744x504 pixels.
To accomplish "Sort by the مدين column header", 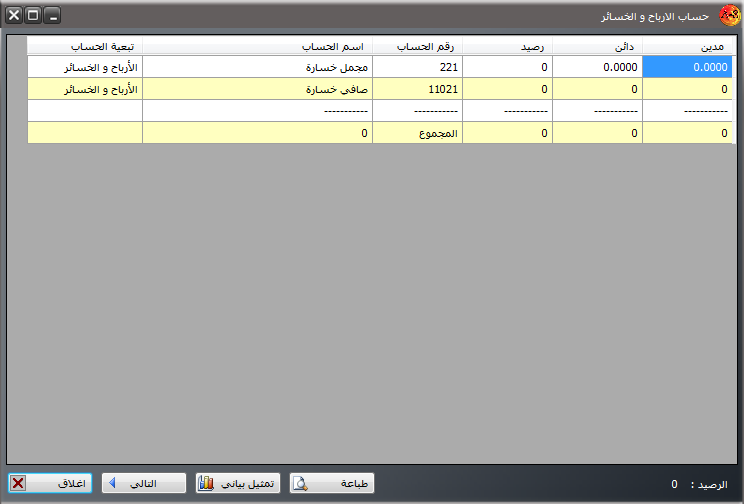I will 687,46.
